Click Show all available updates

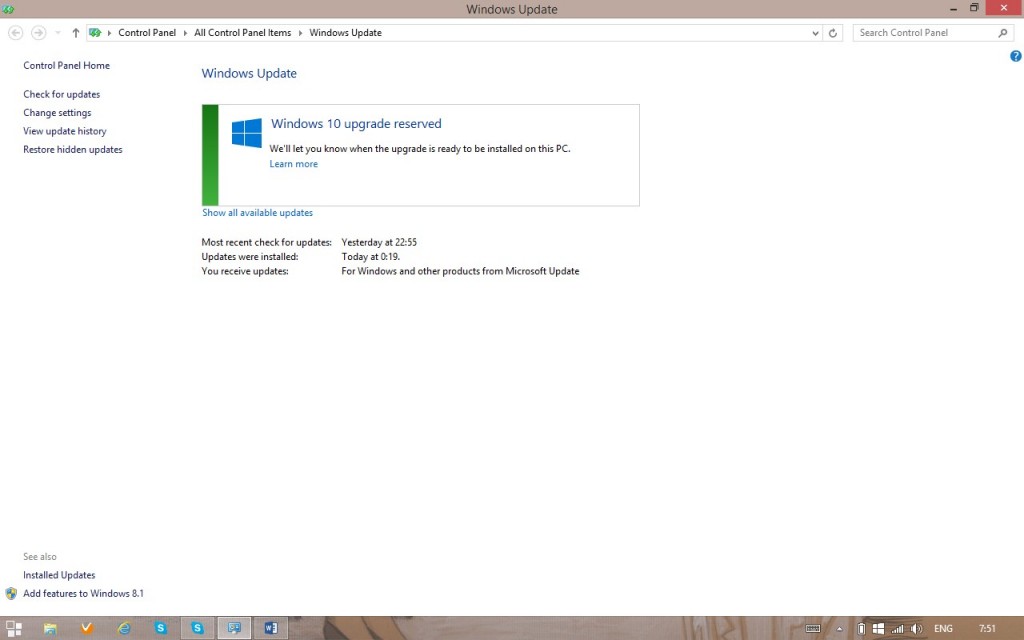coord(257,213)
